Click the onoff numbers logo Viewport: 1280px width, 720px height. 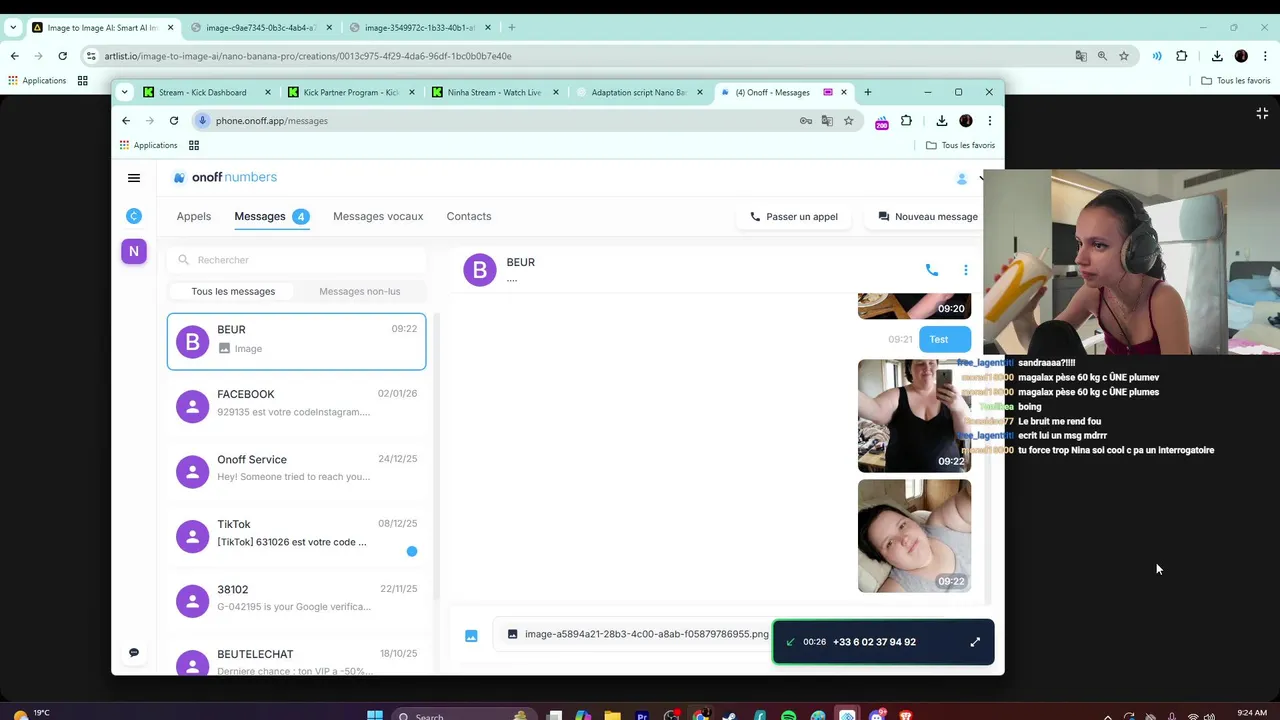[225, 177]
